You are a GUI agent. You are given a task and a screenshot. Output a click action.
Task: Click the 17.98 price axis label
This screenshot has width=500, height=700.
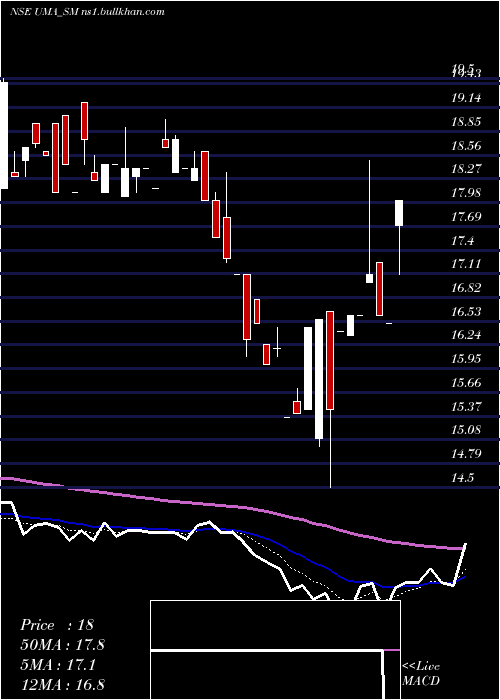point(466,193)
